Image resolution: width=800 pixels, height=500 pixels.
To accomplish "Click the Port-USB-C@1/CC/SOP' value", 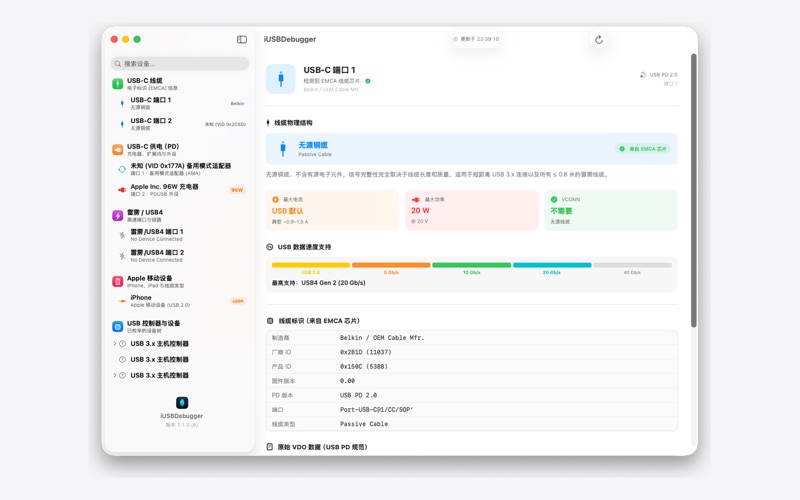I will click(x=377, y=409).
